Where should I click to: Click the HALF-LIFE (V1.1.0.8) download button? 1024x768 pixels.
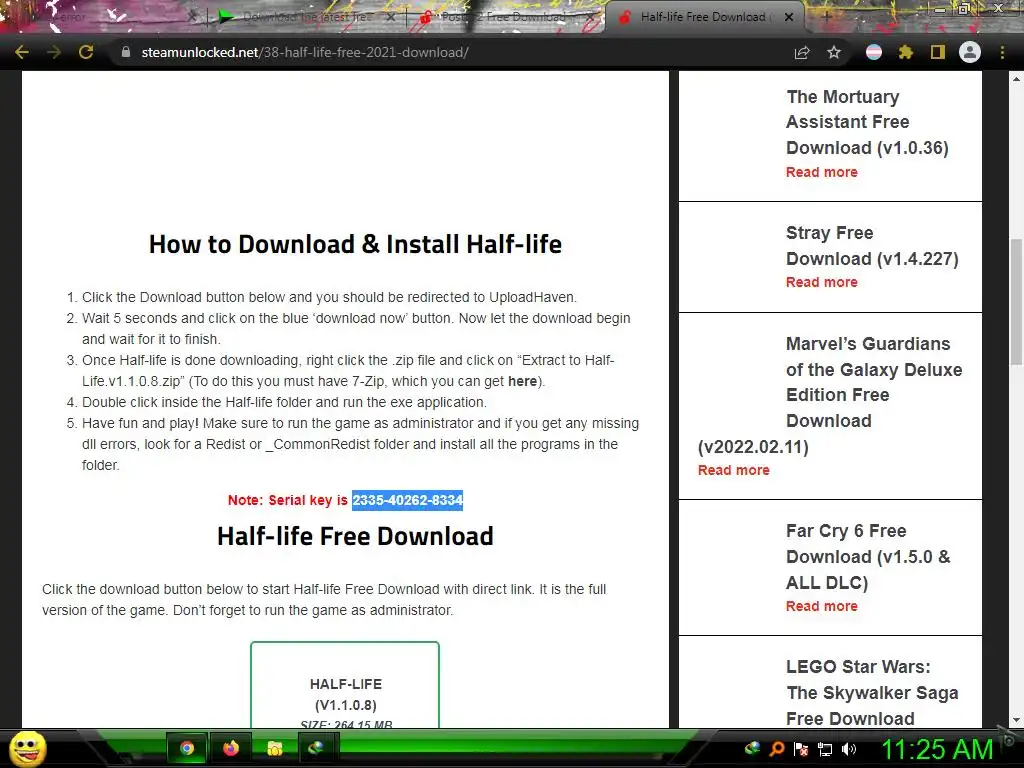pyautogui.click(x=345, y=684)
